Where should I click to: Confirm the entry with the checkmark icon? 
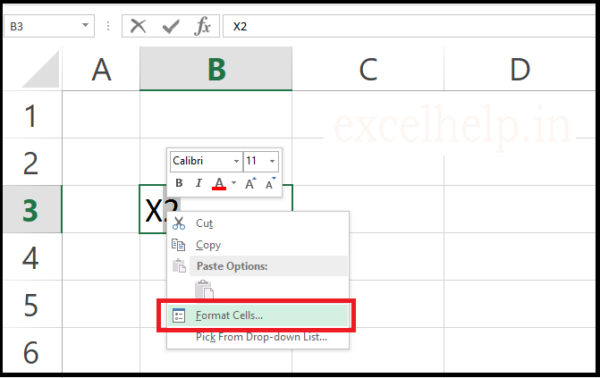pos(170,26)
